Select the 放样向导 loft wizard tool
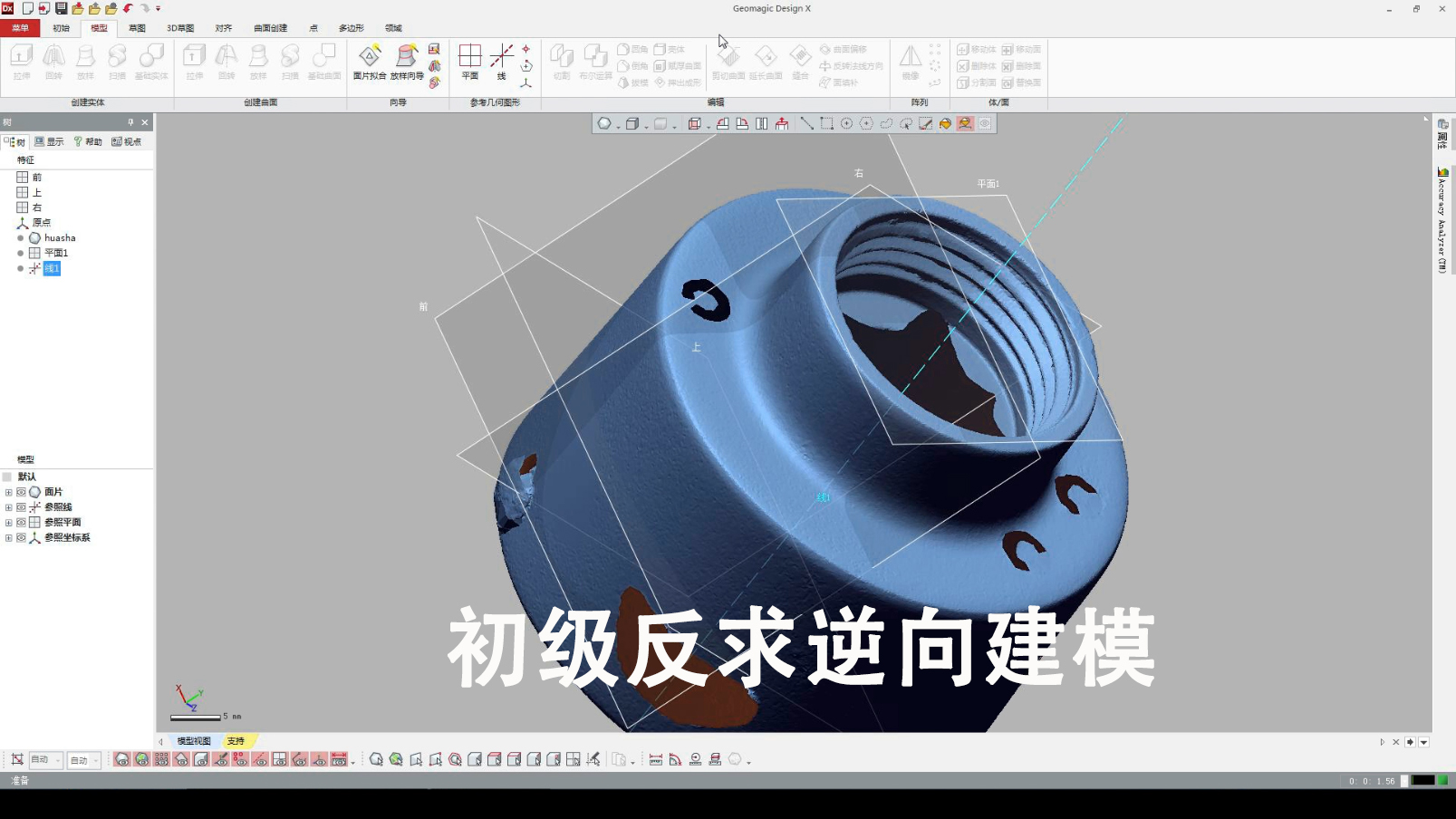 [407, 59]
